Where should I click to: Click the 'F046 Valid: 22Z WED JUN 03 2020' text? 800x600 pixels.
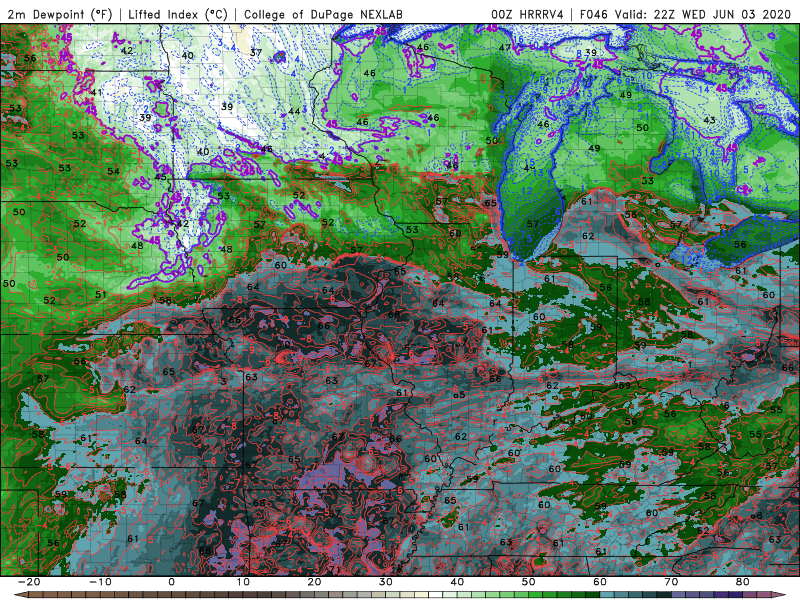(688, 14)
